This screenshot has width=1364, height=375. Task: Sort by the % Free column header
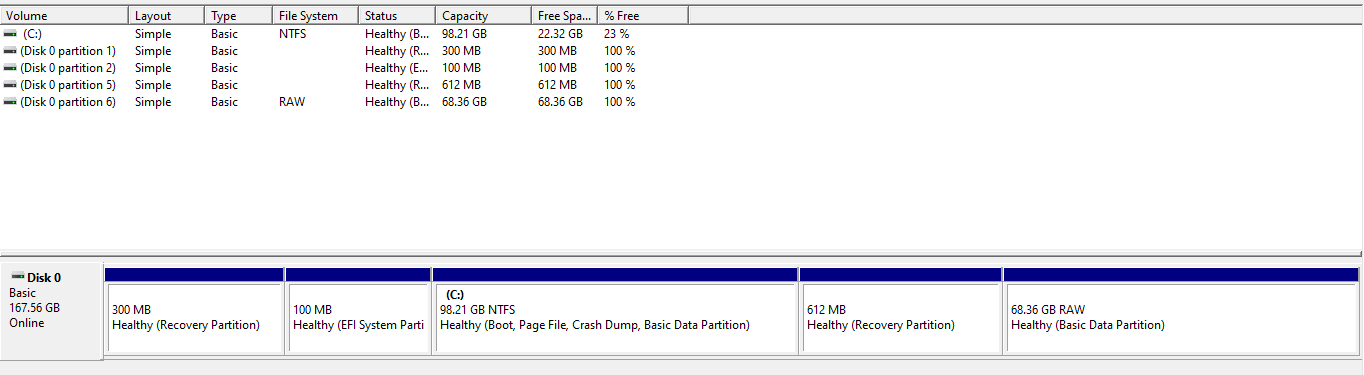[643, 16]
